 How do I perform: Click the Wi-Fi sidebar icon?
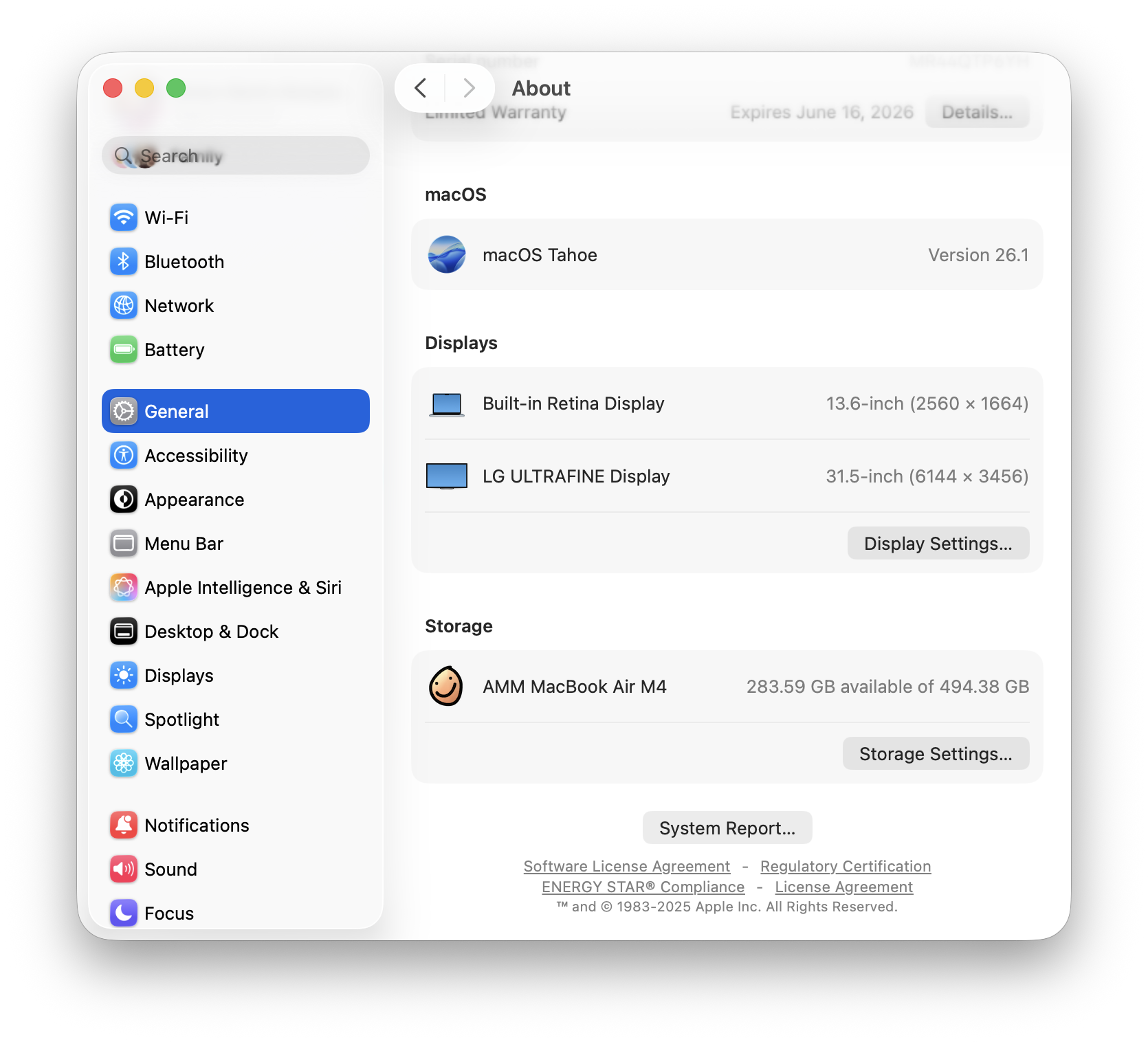124,217
